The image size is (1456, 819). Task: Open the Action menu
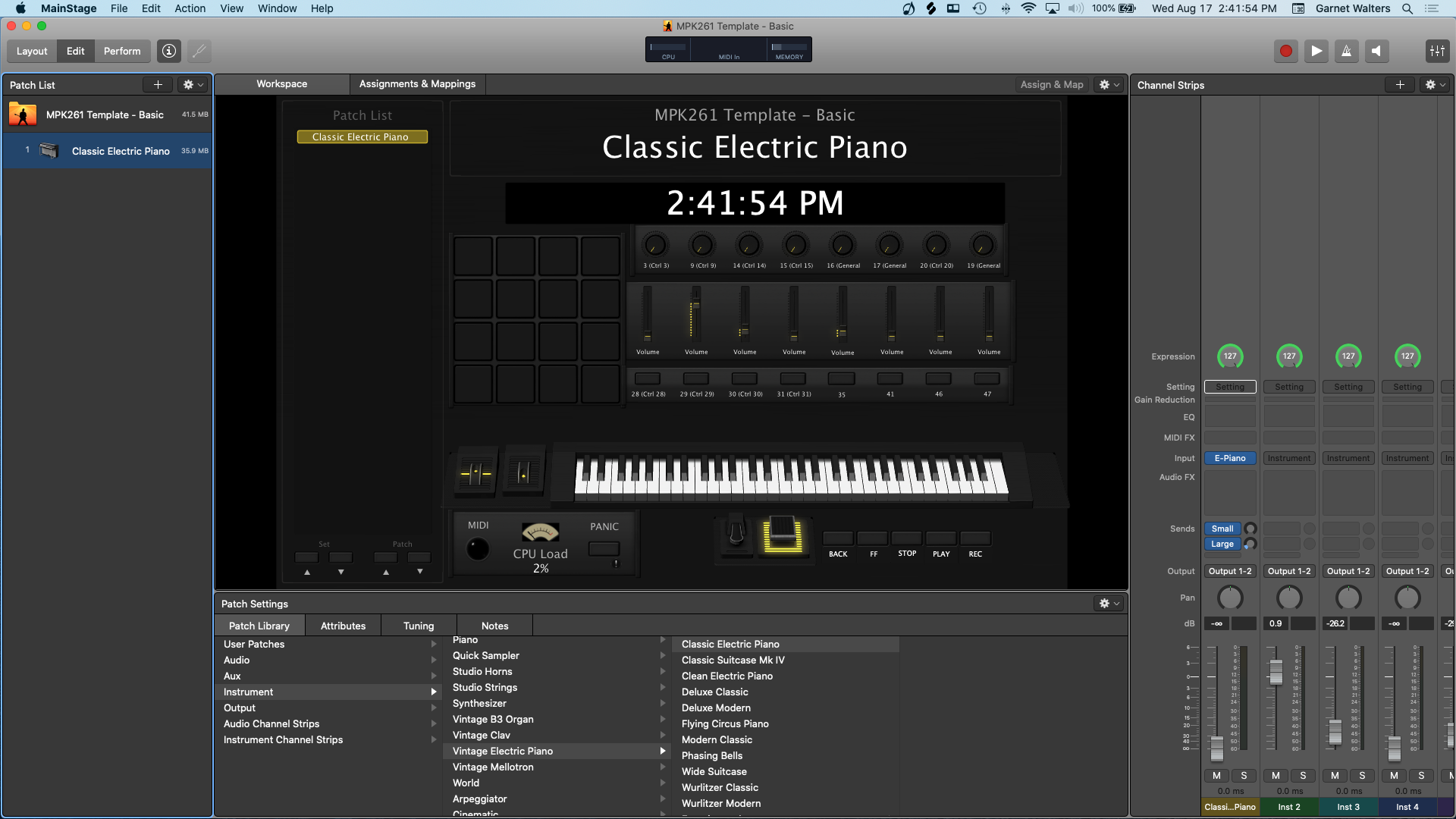tap(190, 8)
